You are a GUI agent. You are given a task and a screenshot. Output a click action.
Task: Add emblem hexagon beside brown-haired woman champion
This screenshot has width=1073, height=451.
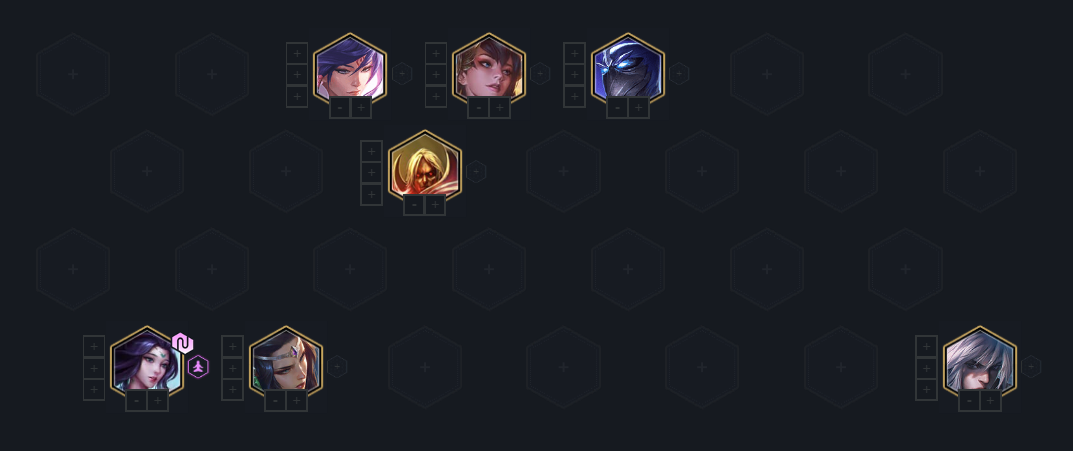coord(540,73)
